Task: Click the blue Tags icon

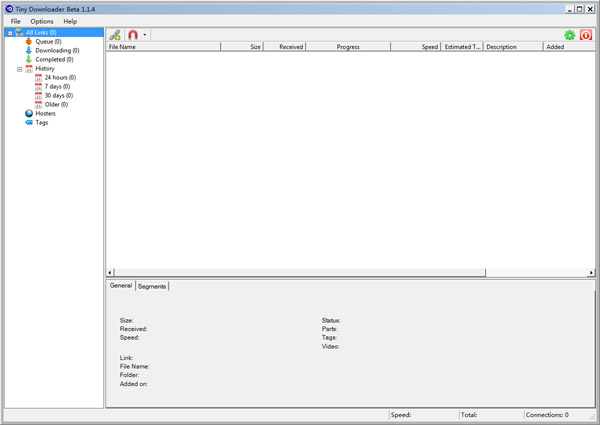Action: click(x=29, y=122)
